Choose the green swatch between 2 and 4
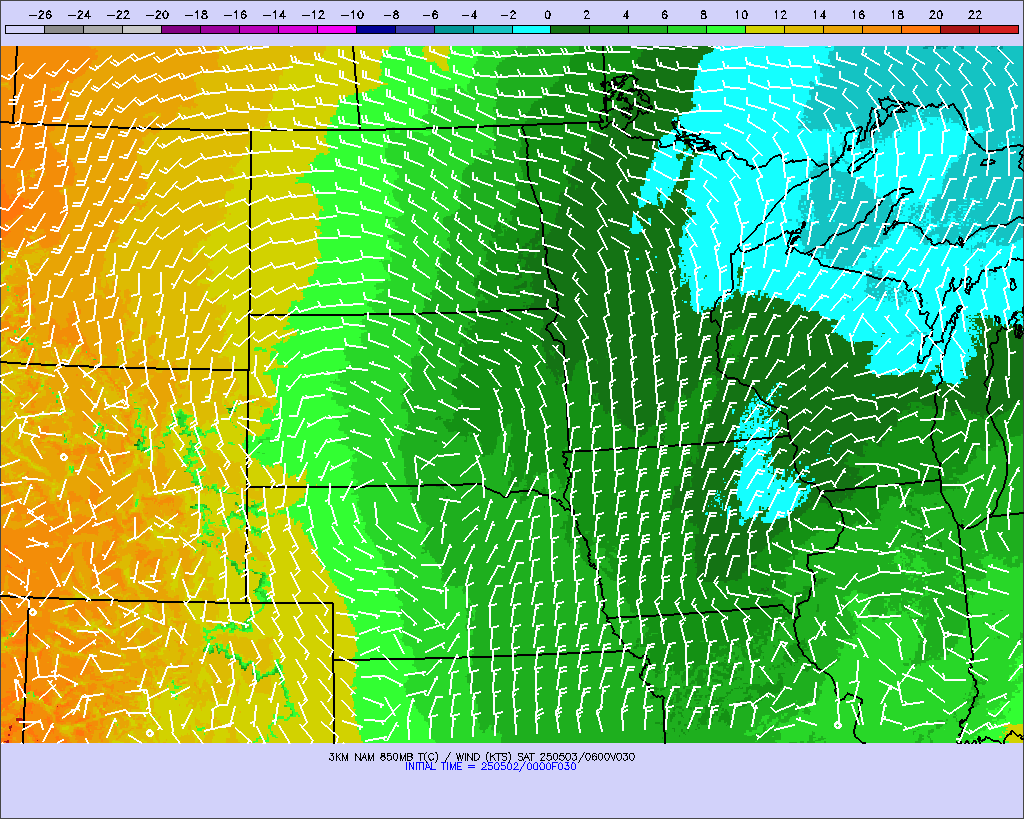 (610, 29)
